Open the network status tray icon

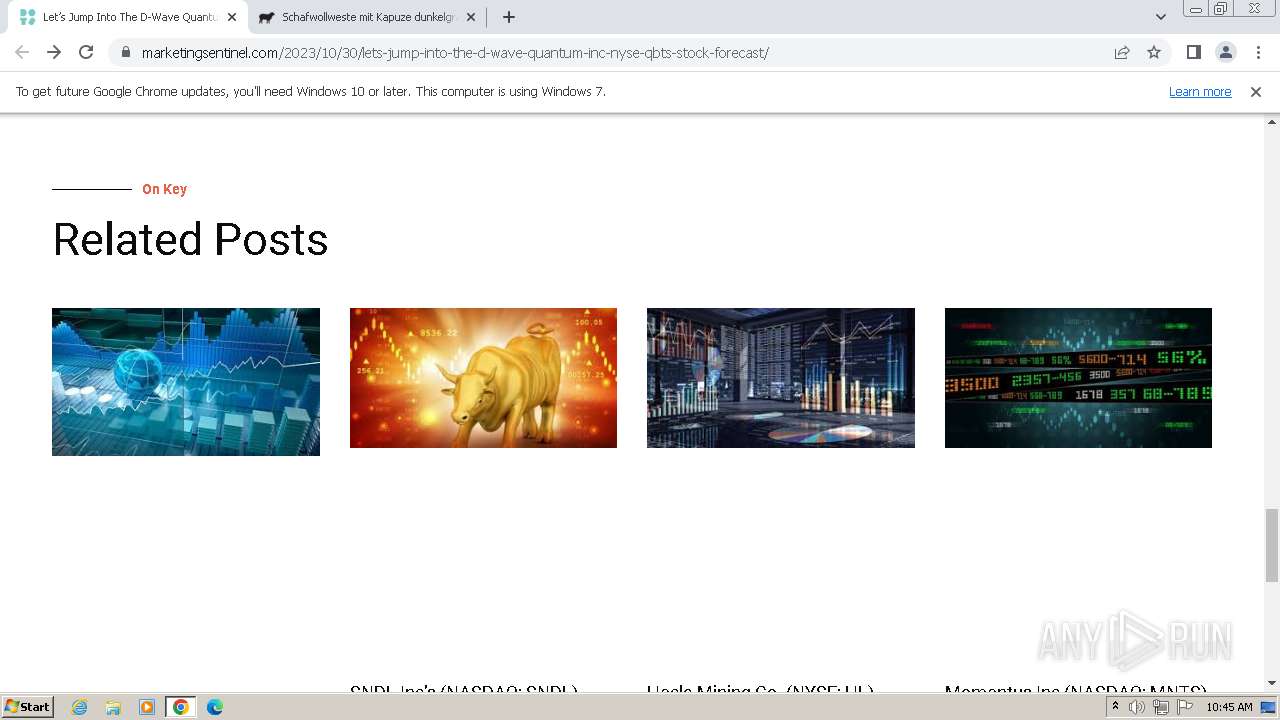(1161, 707)
